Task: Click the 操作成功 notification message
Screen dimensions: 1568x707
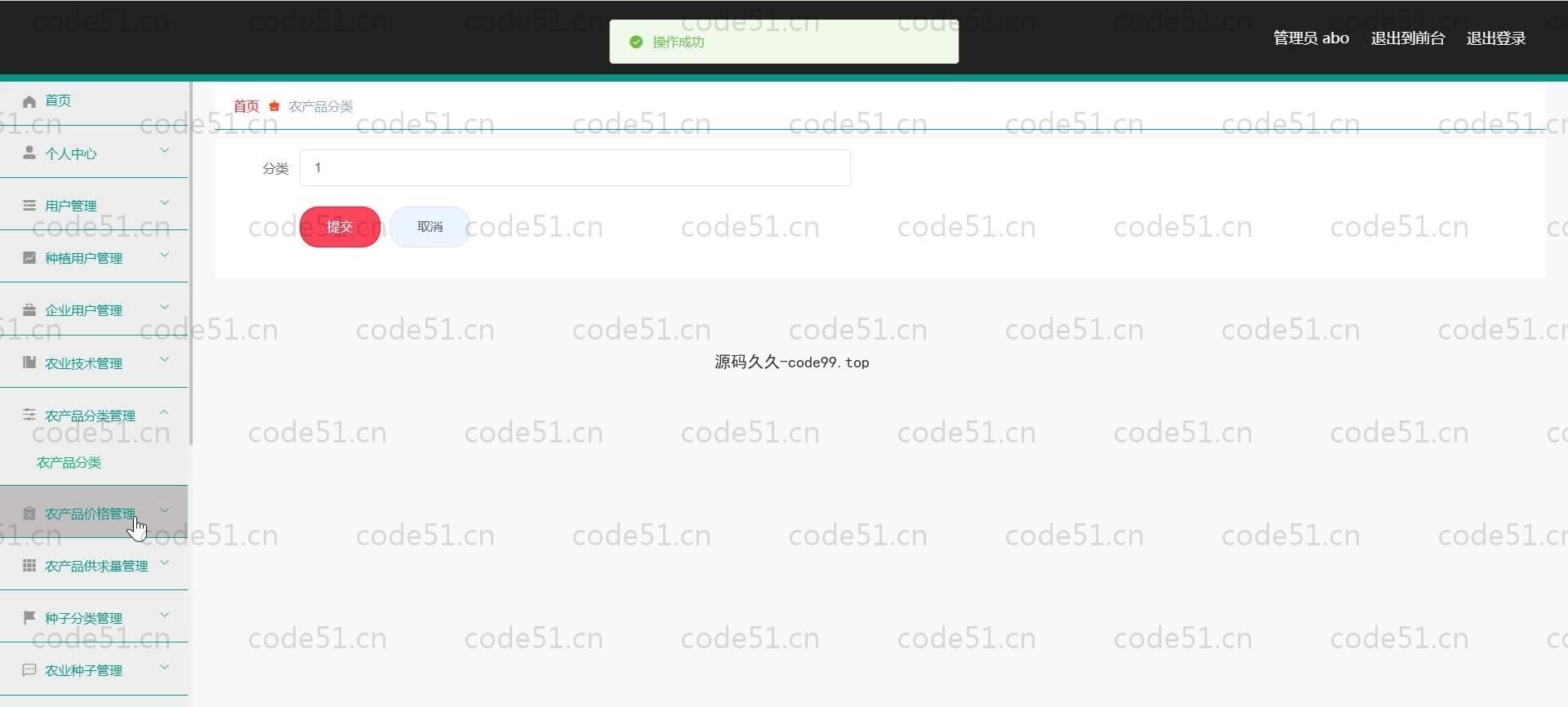Action: pos(678,42)
